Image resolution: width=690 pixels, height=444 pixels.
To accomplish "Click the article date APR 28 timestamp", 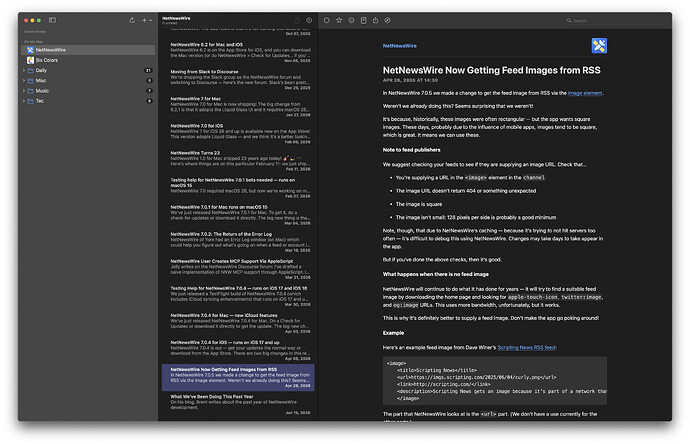I will pos(410,81).
